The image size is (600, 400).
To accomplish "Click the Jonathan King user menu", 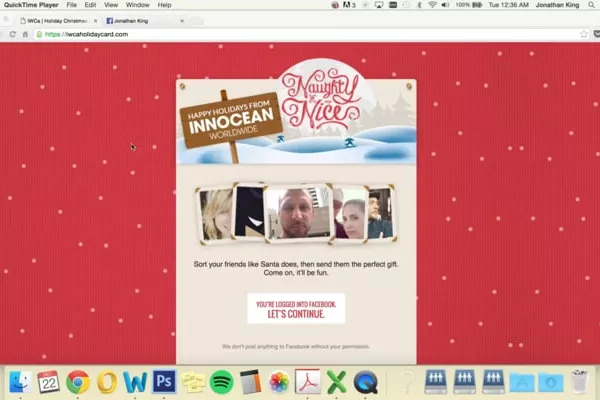I will 557,5.
